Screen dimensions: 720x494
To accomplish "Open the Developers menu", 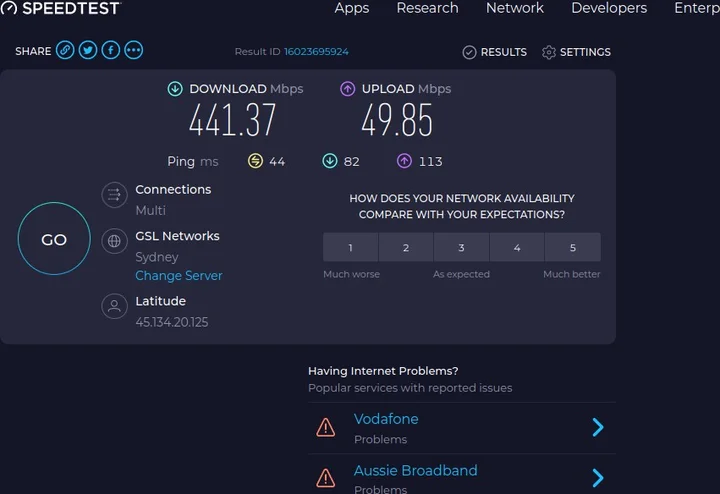I will click(x=609, y=8).
